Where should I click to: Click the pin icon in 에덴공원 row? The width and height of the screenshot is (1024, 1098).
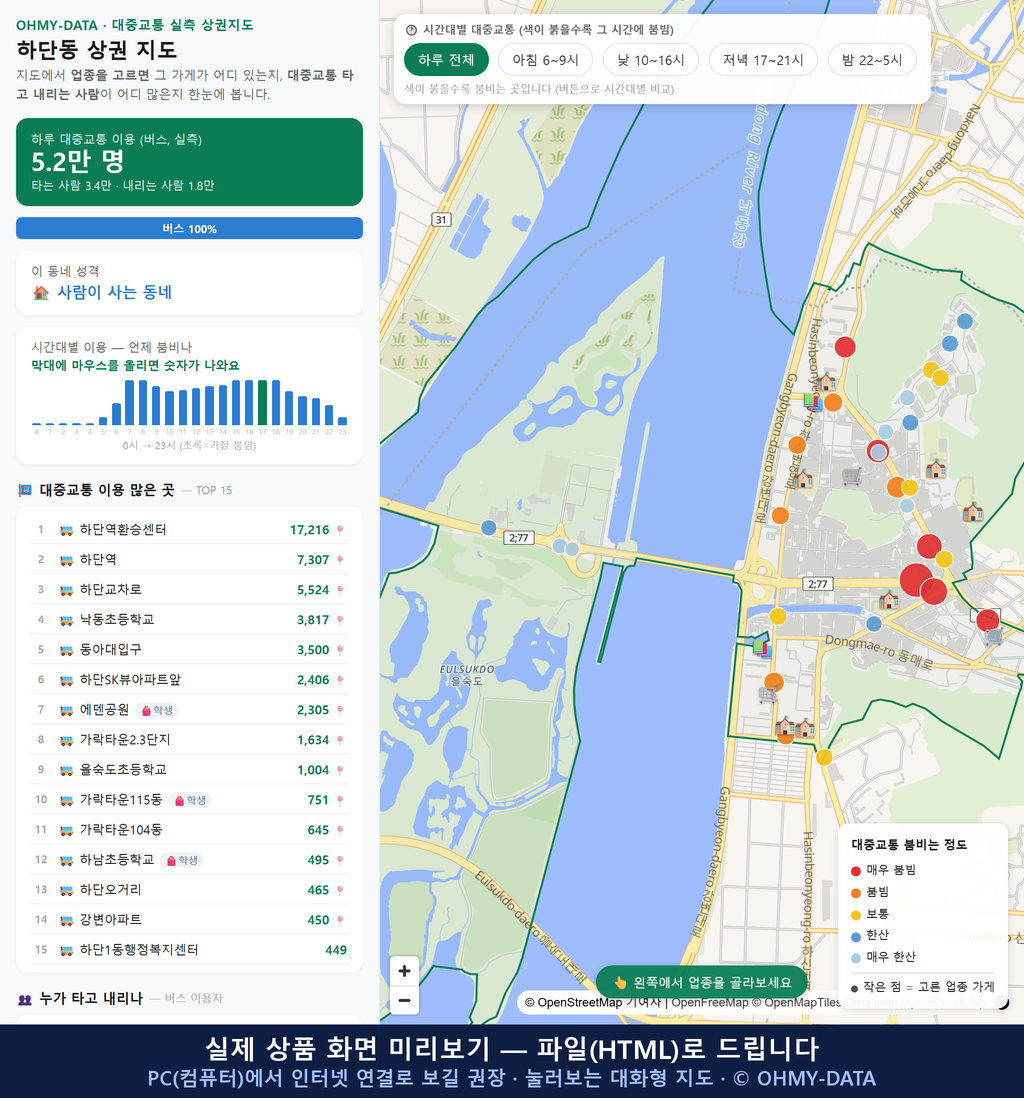340,710
